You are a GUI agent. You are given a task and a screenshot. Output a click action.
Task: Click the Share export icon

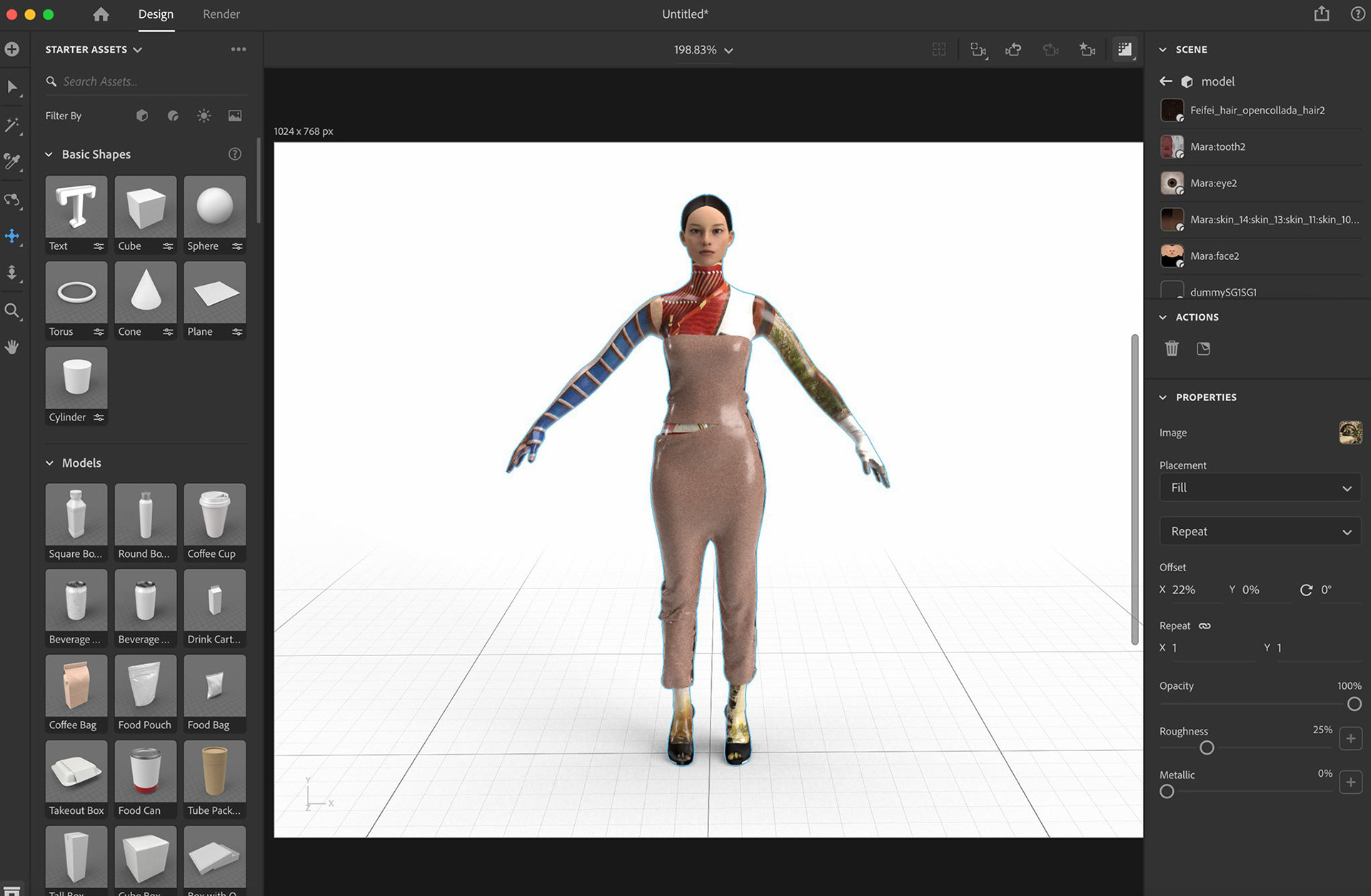coord(1322,14)
